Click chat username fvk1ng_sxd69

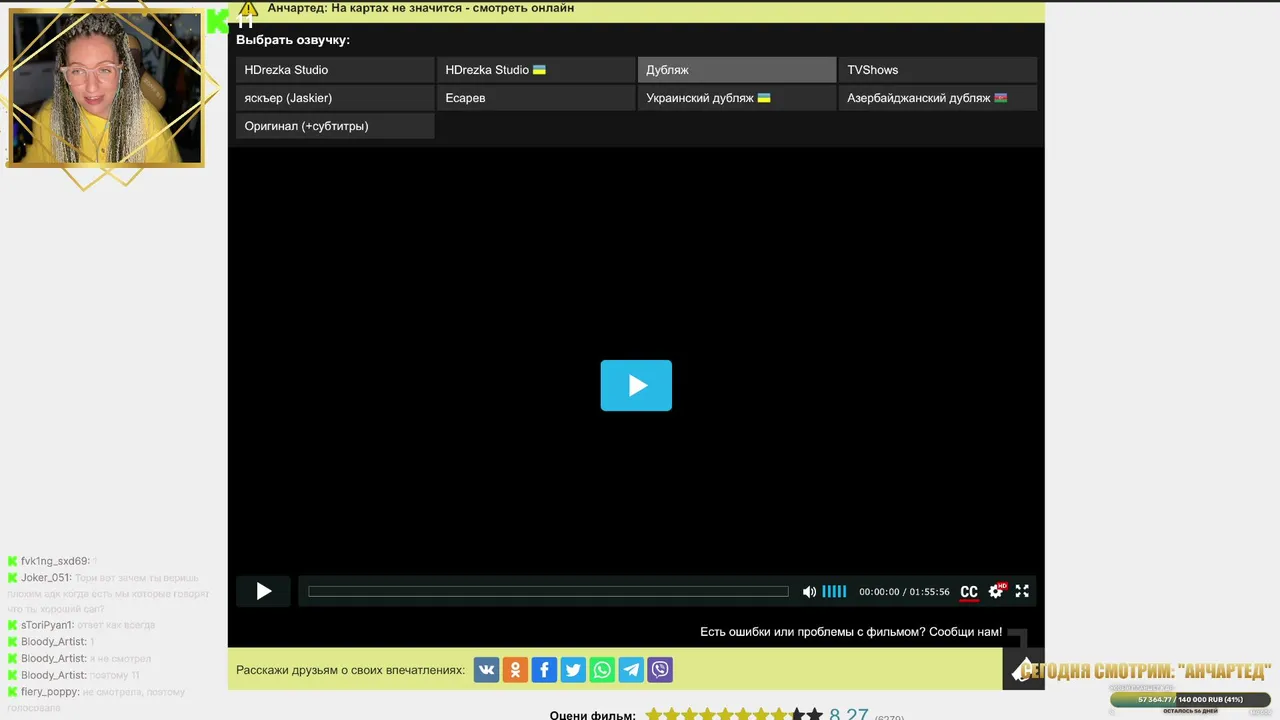[55, 561]
